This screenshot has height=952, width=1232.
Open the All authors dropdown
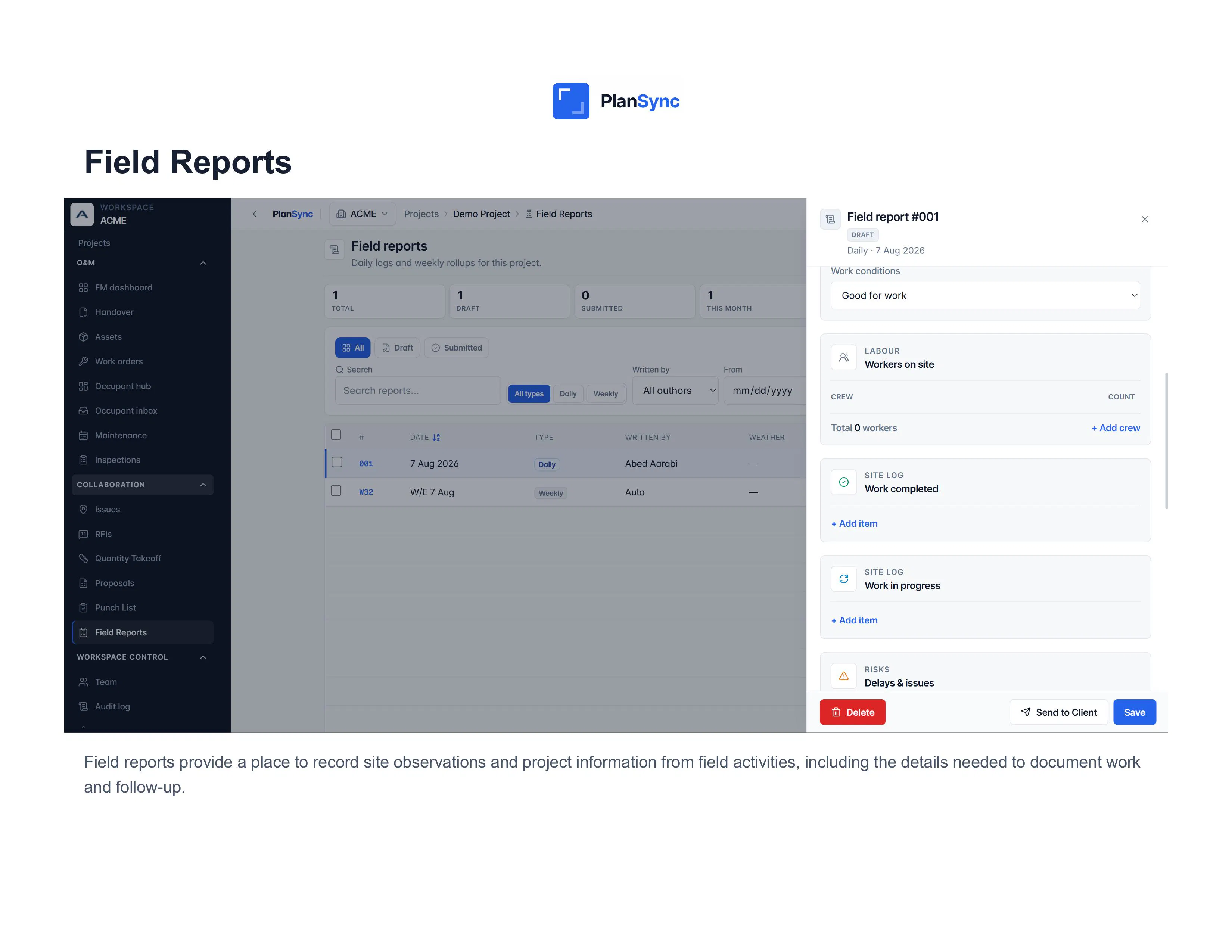coord(675,391)
